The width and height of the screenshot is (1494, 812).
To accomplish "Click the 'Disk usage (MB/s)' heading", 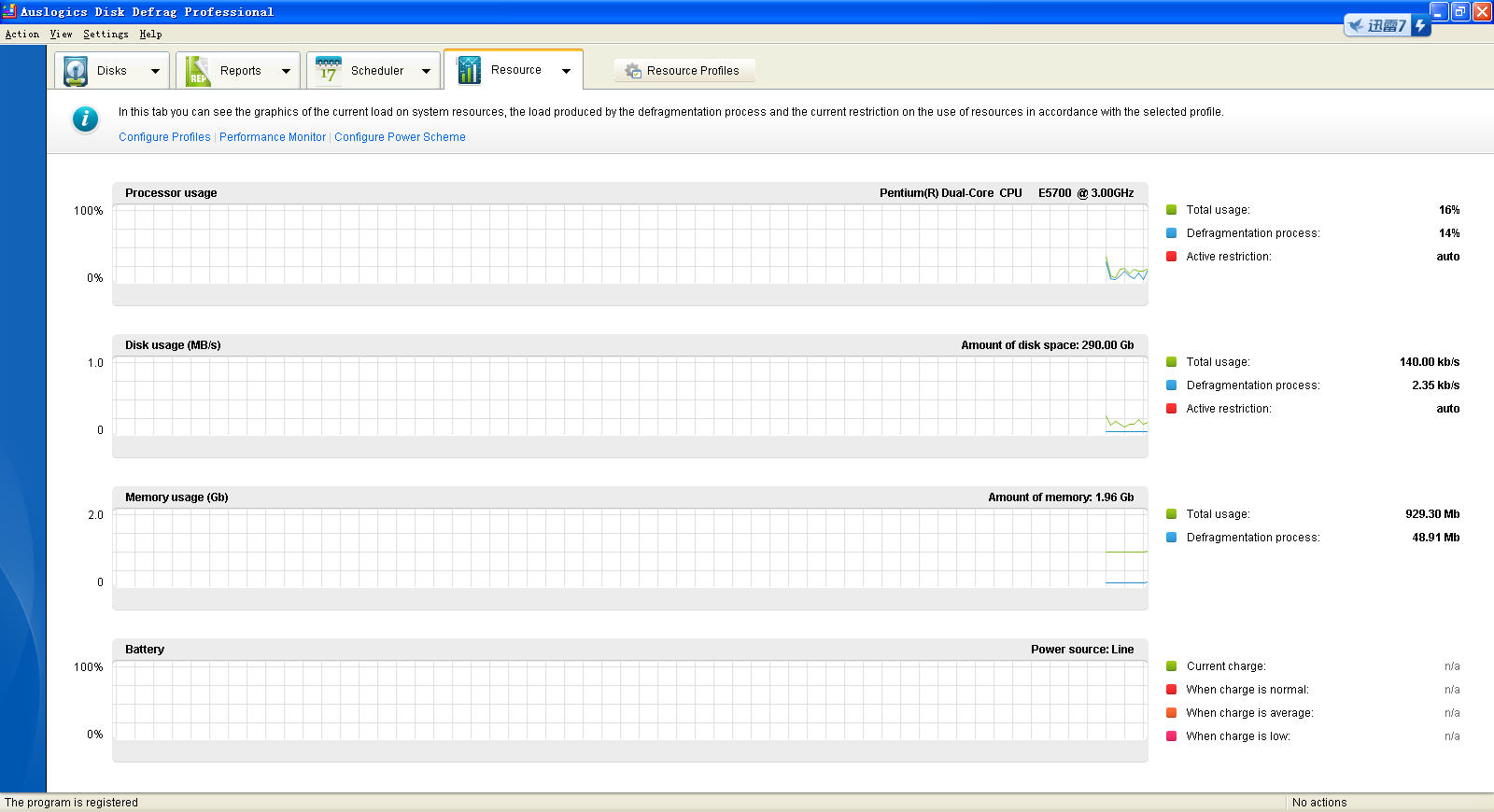I will point(173,345).
